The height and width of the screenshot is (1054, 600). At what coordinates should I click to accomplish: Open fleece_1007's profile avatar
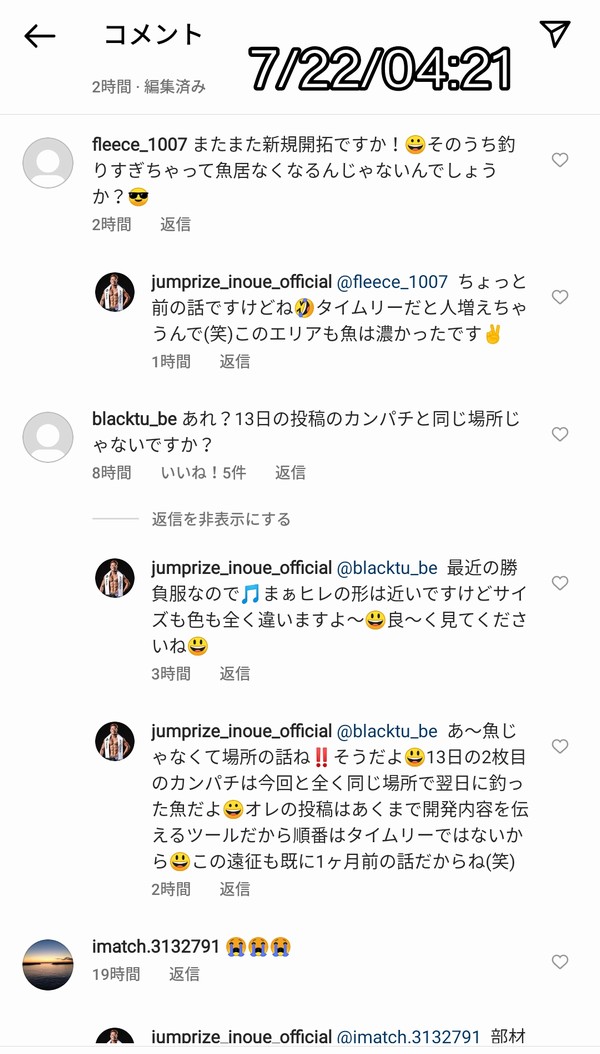coord(48,163)
